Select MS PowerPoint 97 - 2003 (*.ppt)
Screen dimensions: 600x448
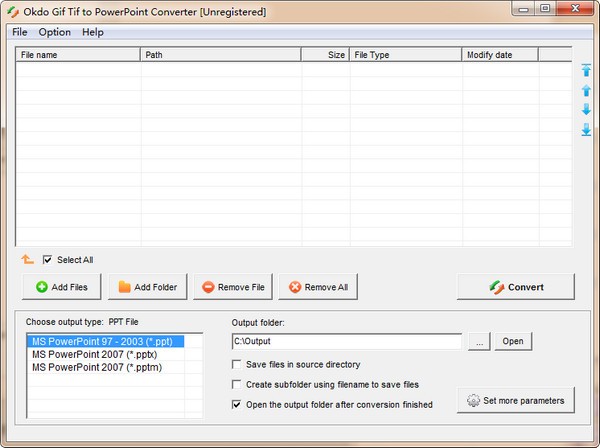(106, 341)
